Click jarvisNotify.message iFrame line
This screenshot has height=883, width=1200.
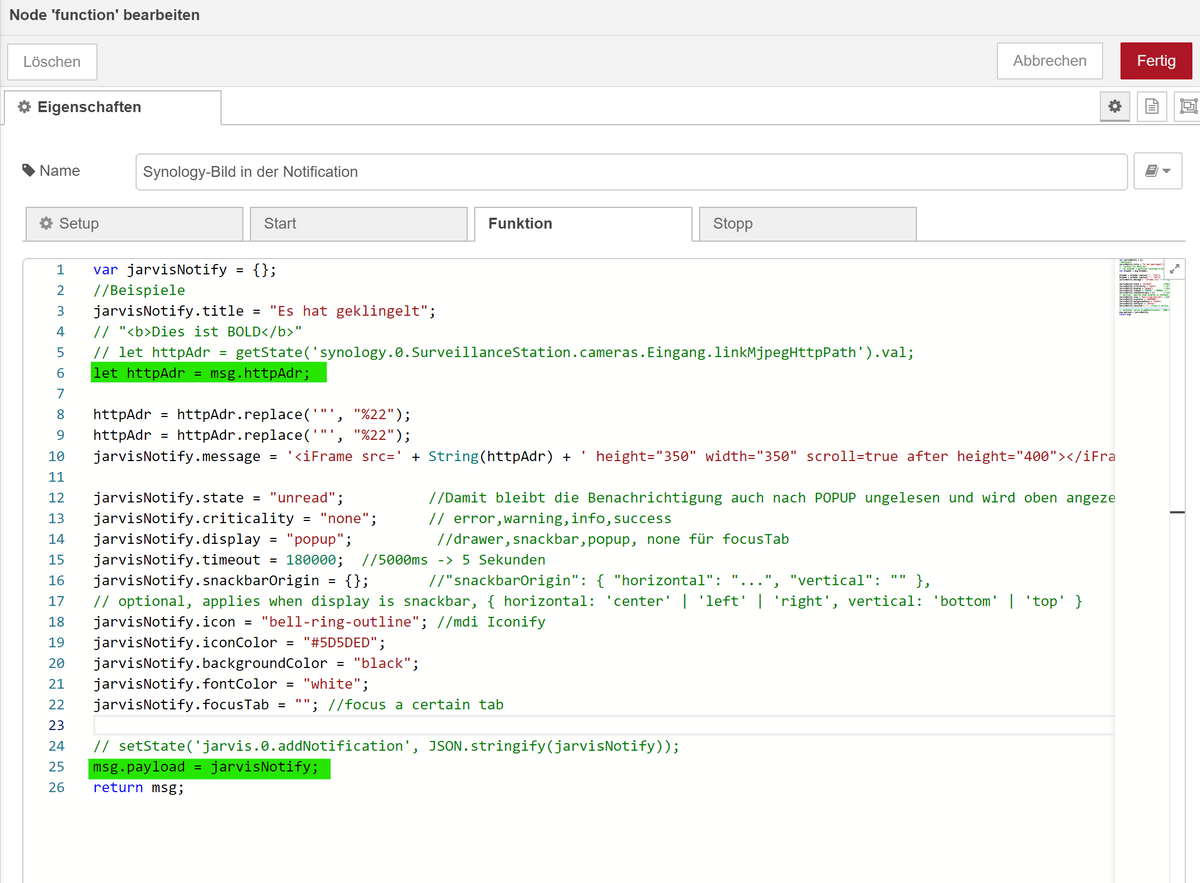pos(603,456)
